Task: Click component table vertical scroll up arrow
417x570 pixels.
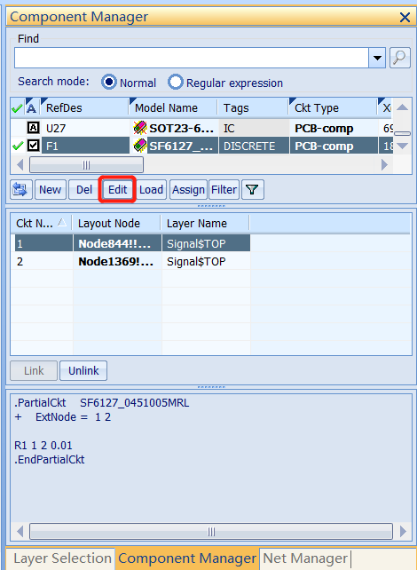Action: (x=402, y=107)
